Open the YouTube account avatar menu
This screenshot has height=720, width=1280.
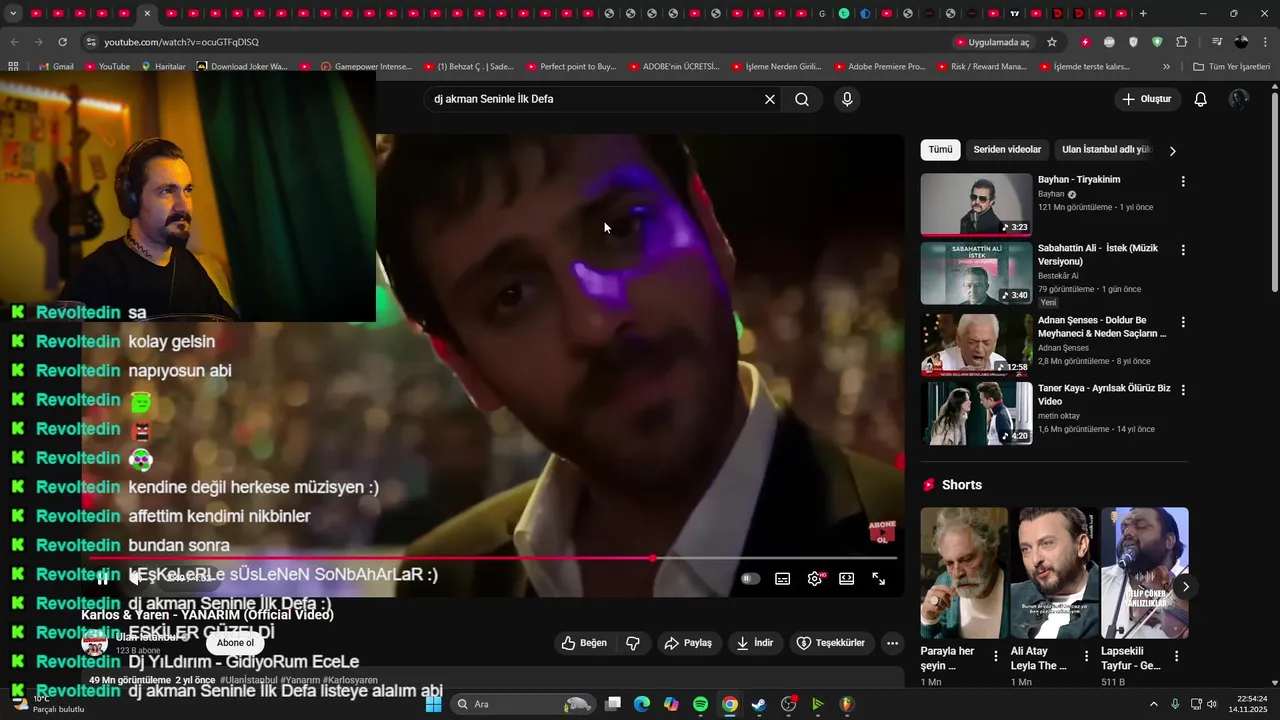pos(1239,99)
